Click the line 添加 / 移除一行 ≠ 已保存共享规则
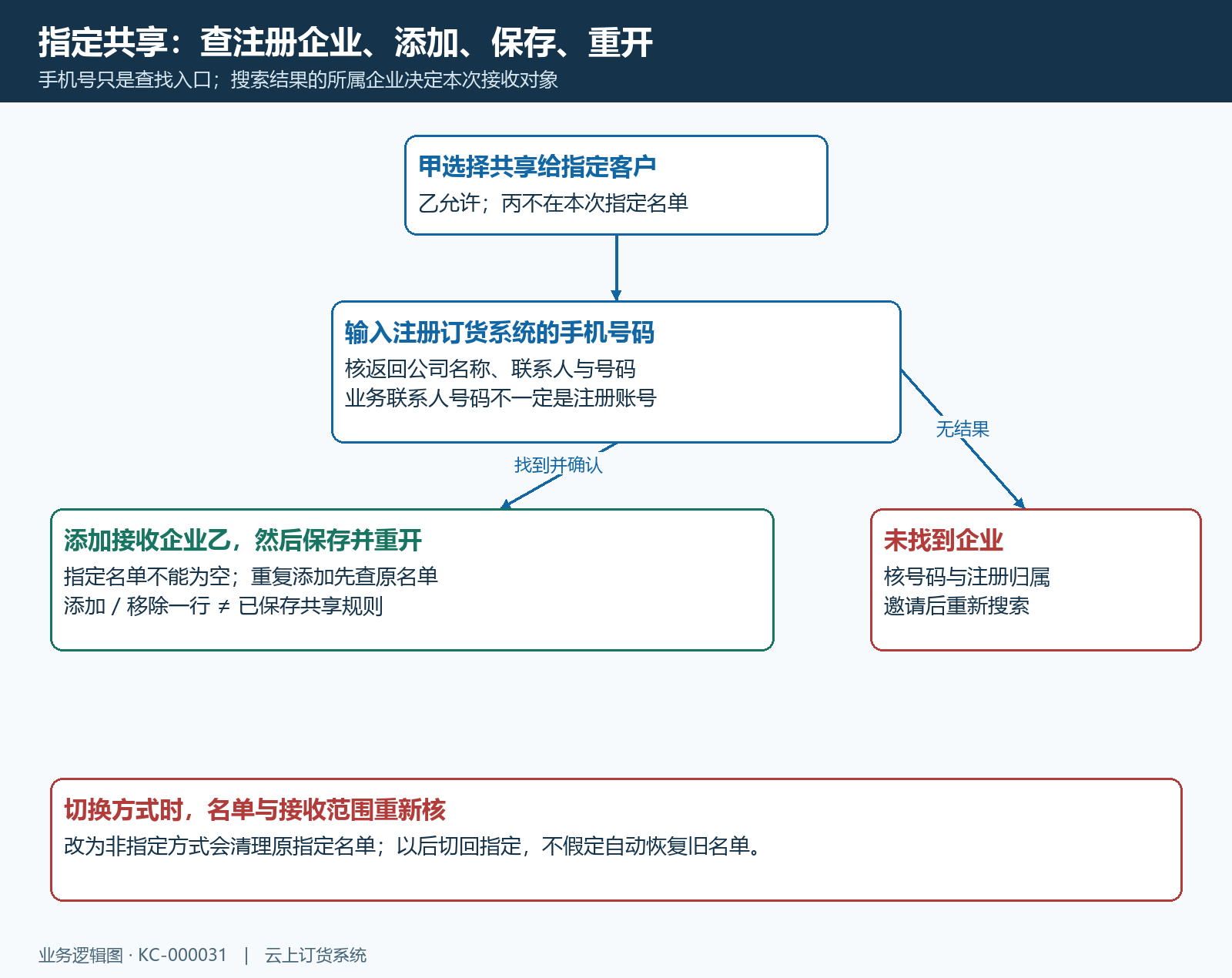 [223, 606]
